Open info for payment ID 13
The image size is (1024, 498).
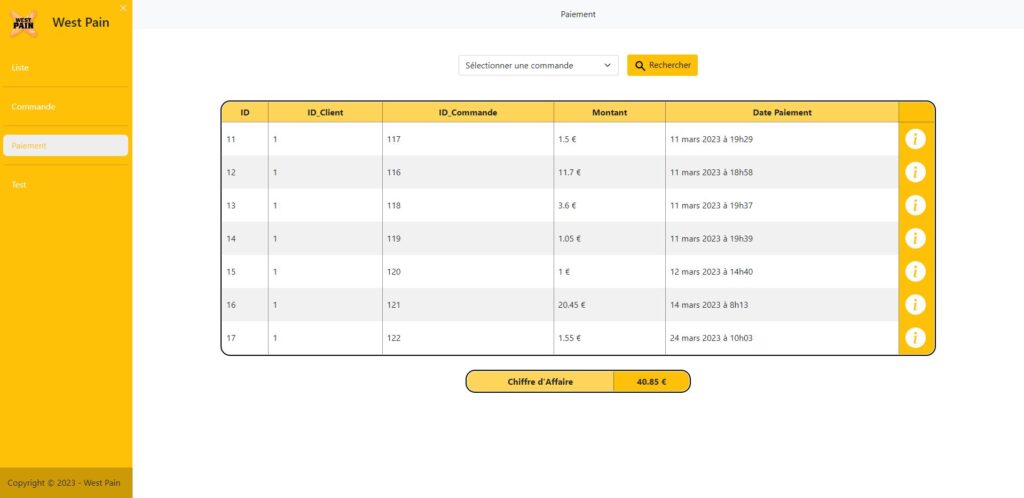[x=915, y=206]
